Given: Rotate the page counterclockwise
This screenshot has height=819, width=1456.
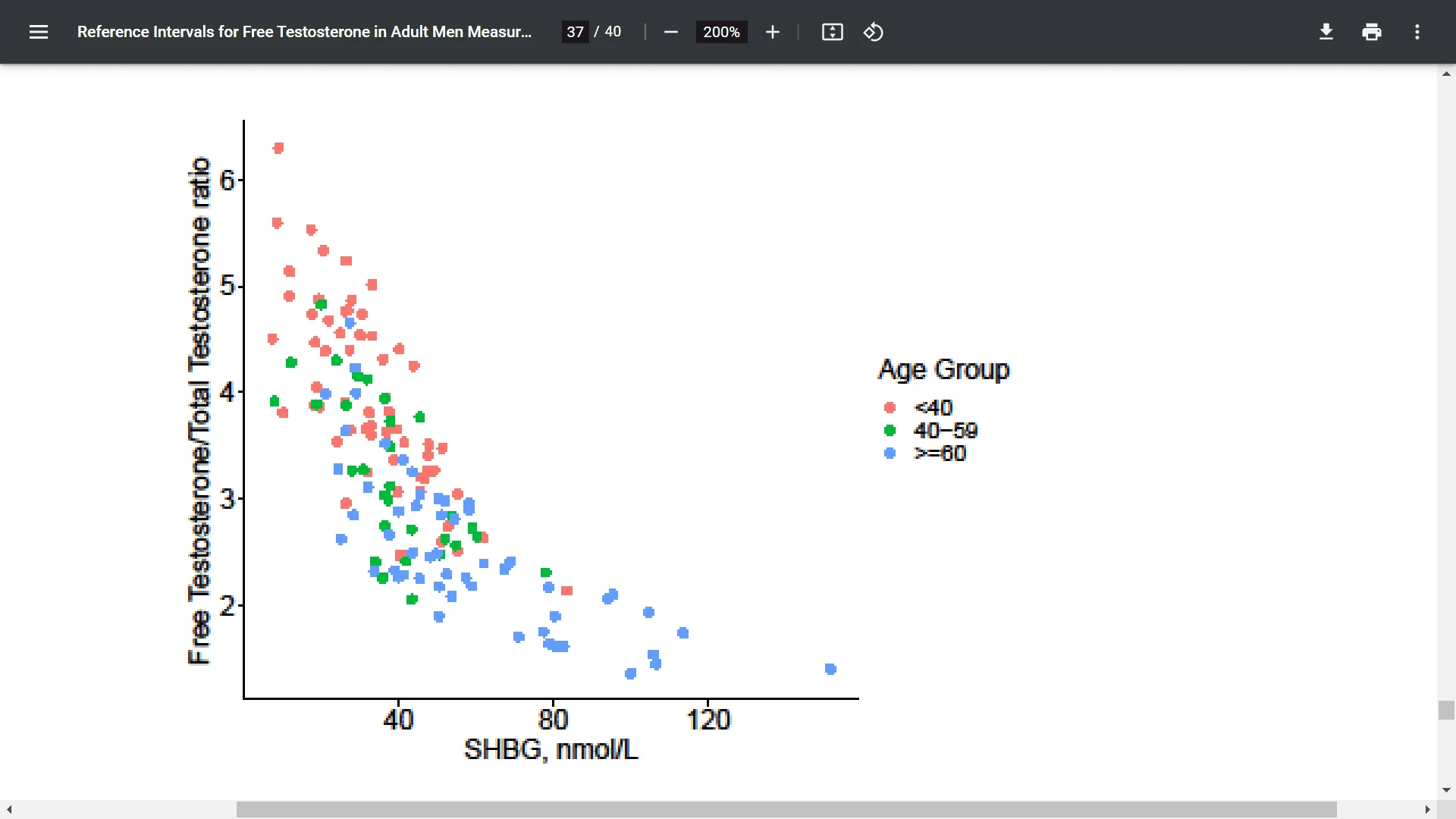Looking at the screenshot, I should (873, 32).
